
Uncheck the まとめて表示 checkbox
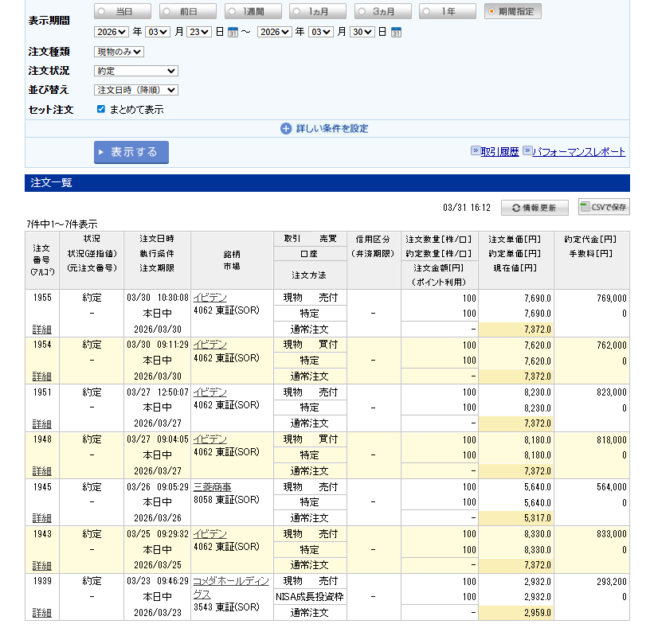(101, 109)
